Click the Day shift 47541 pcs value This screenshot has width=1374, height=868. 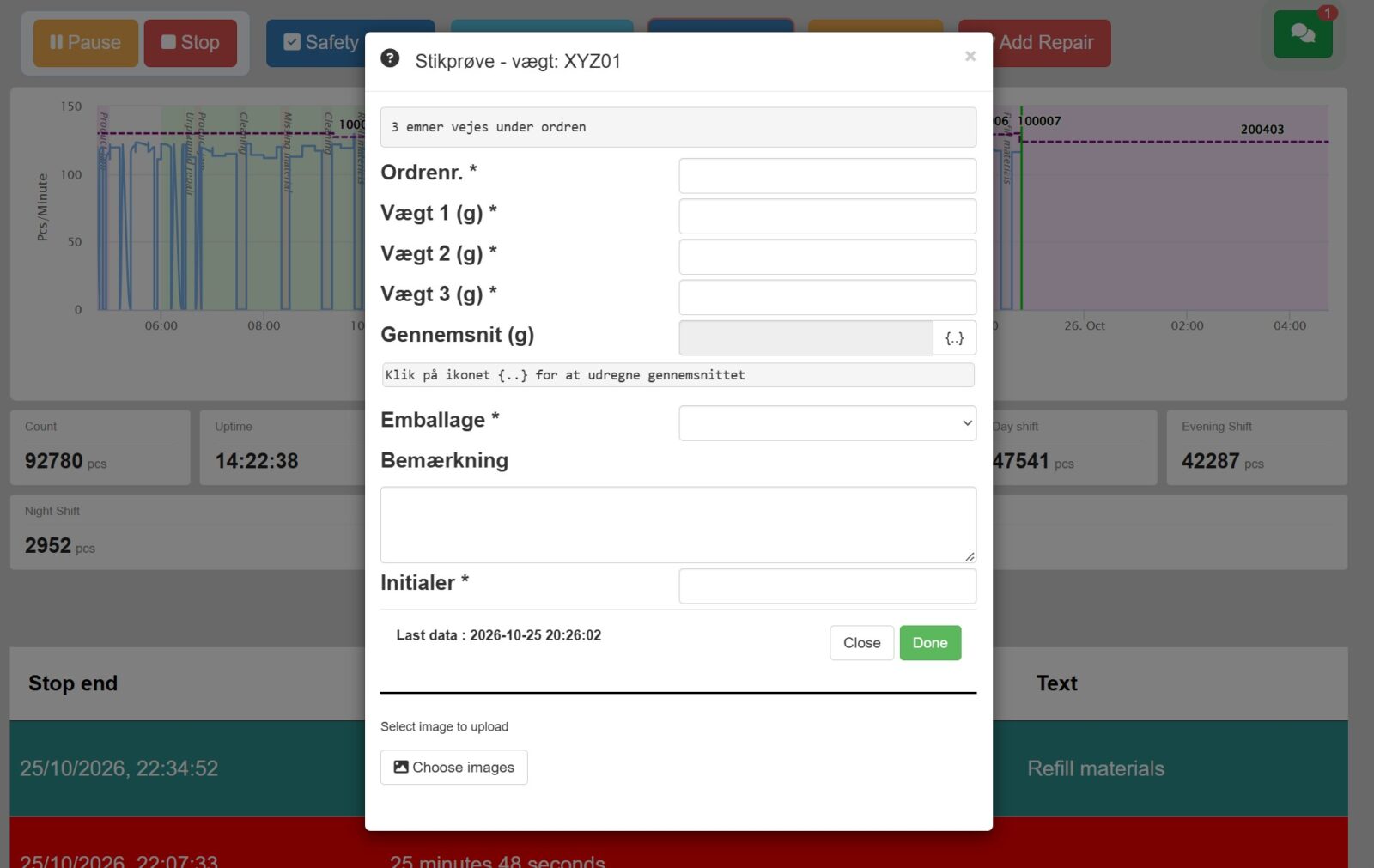pos(1033,462)
